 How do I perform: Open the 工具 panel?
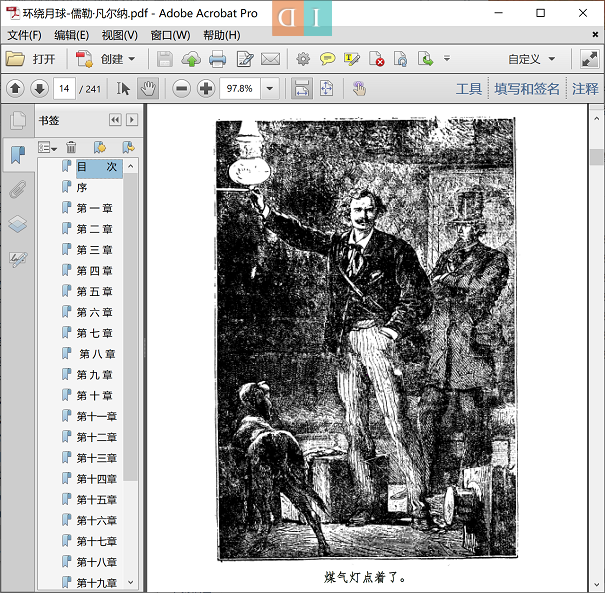[469, 89]
